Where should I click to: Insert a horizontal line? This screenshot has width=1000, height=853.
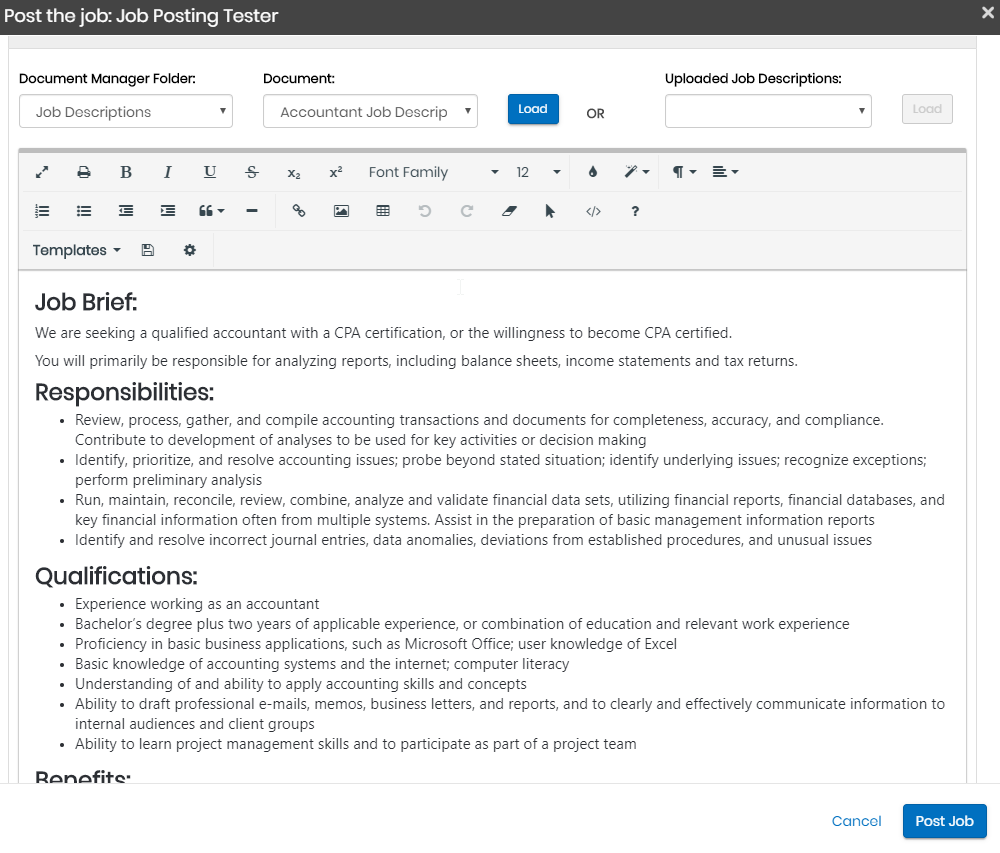point(252,211)
